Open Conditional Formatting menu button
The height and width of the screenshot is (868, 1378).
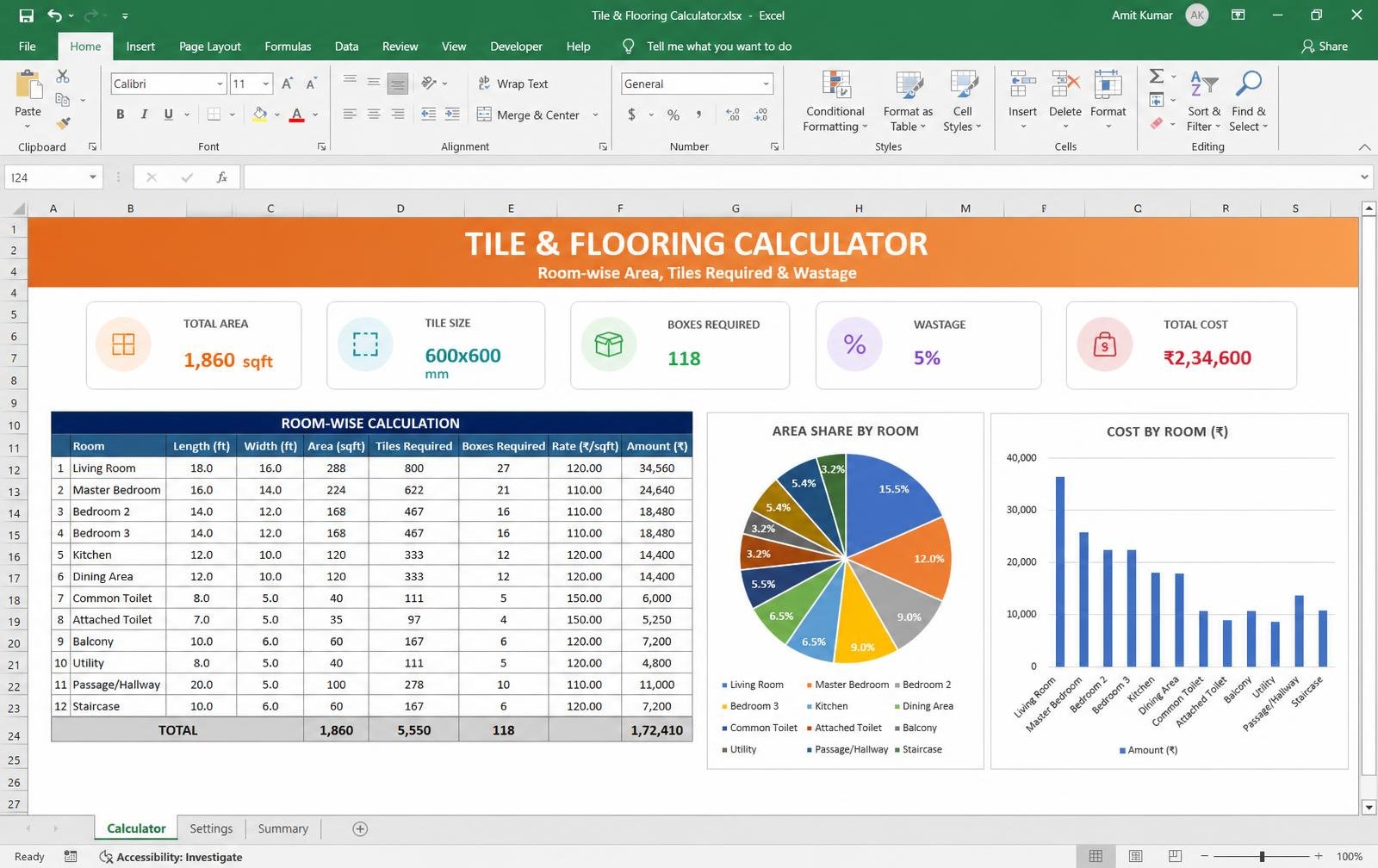835,101
